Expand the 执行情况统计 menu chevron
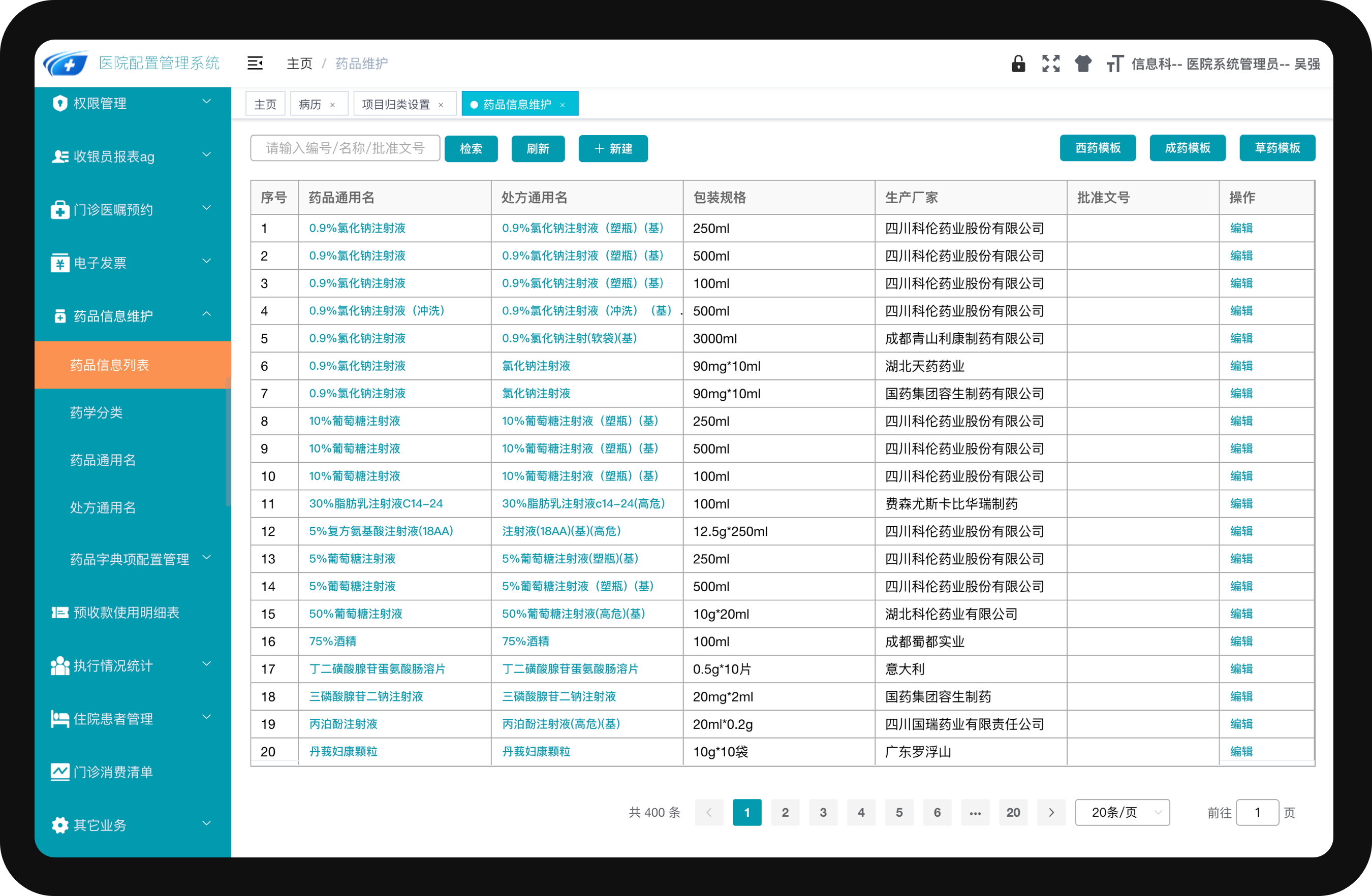The width and height of the screenshot is (1372, 896). tap(206, 664)
